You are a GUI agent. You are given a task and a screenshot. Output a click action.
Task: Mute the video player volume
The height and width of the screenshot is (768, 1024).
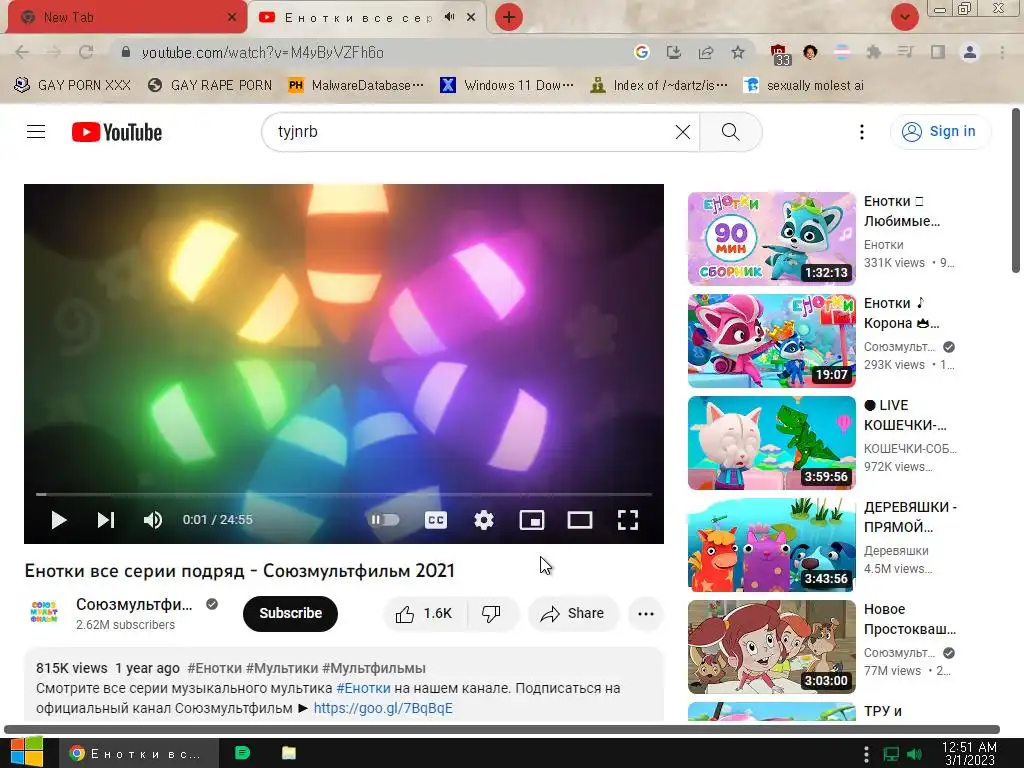153,520
